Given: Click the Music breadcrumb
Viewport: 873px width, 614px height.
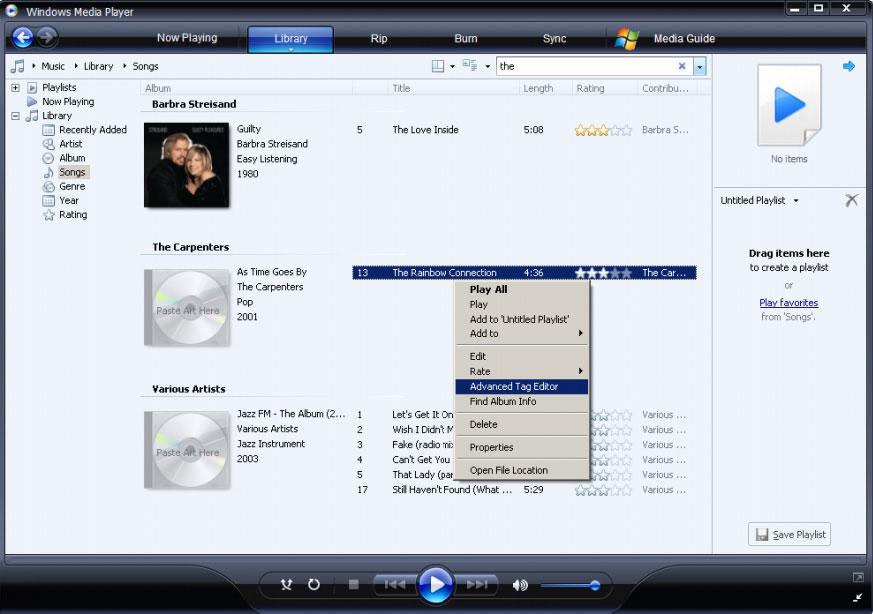Looking at the screenshot, I should (x=53, y=66).
